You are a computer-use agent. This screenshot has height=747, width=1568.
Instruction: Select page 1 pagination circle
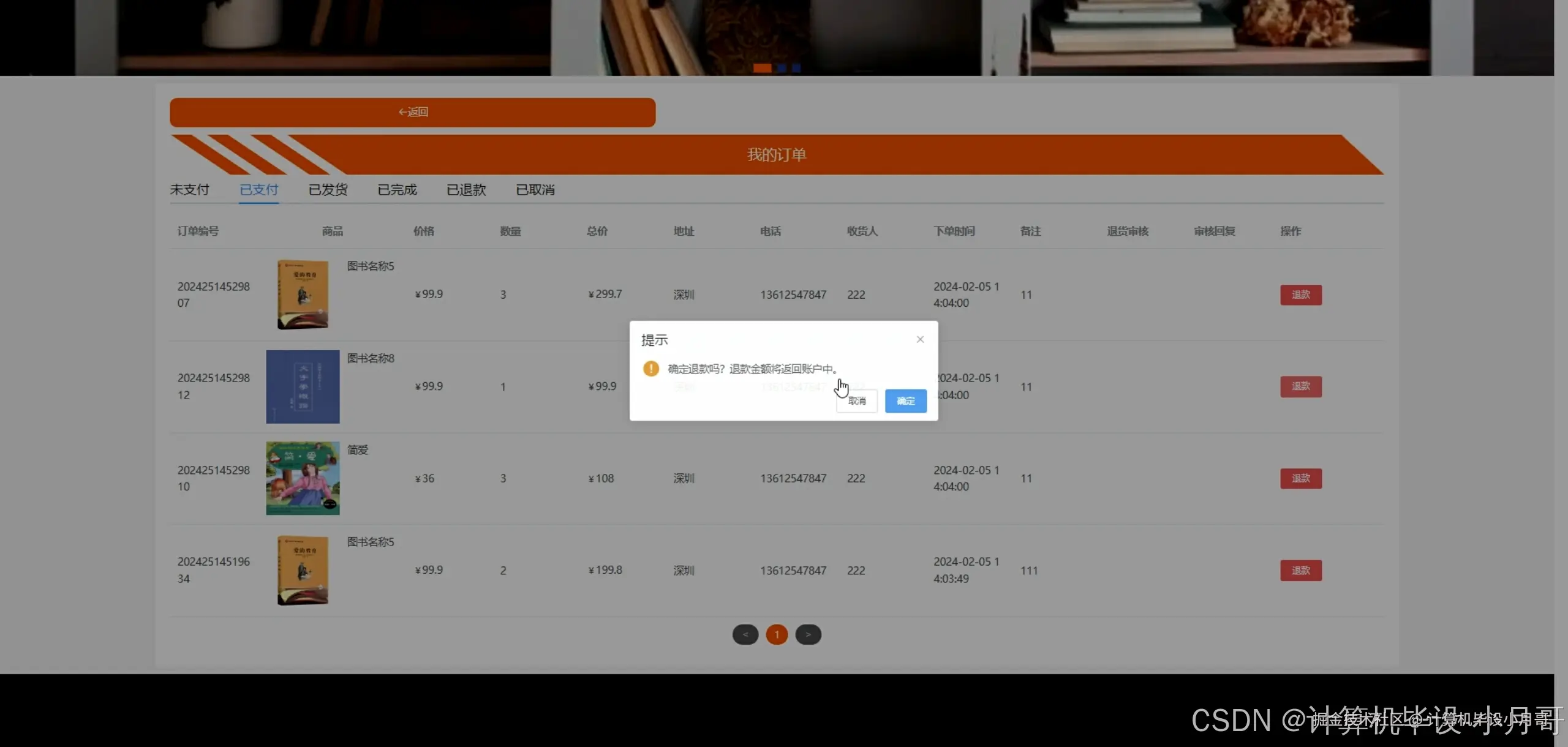point(777,634)
